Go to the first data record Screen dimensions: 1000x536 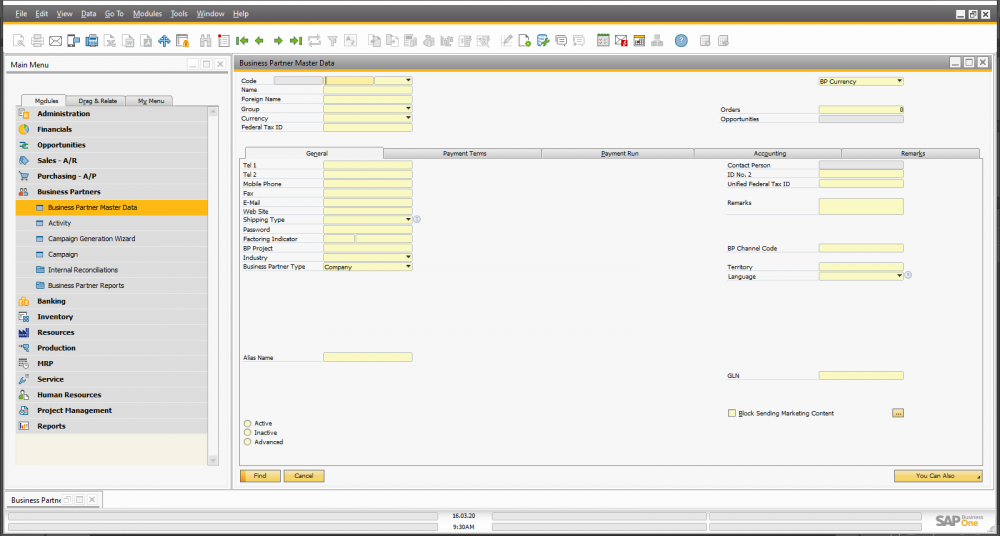241,41
